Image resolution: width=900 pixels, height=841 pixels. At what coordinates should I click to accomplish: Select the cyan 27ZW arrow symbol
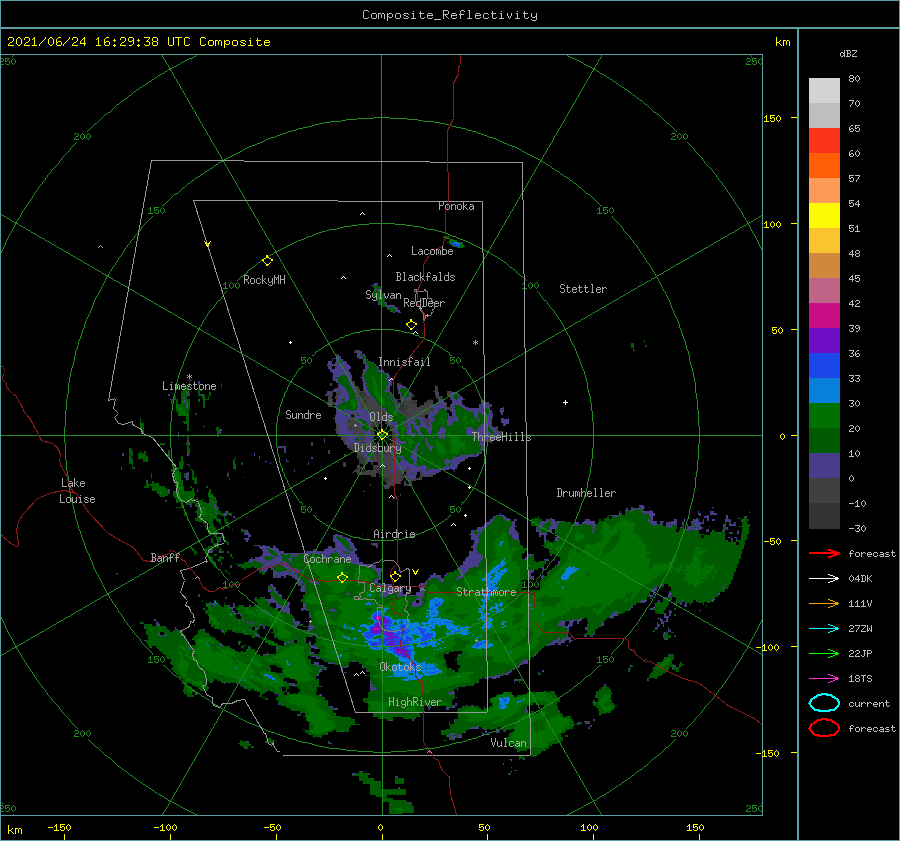(824, 629)
